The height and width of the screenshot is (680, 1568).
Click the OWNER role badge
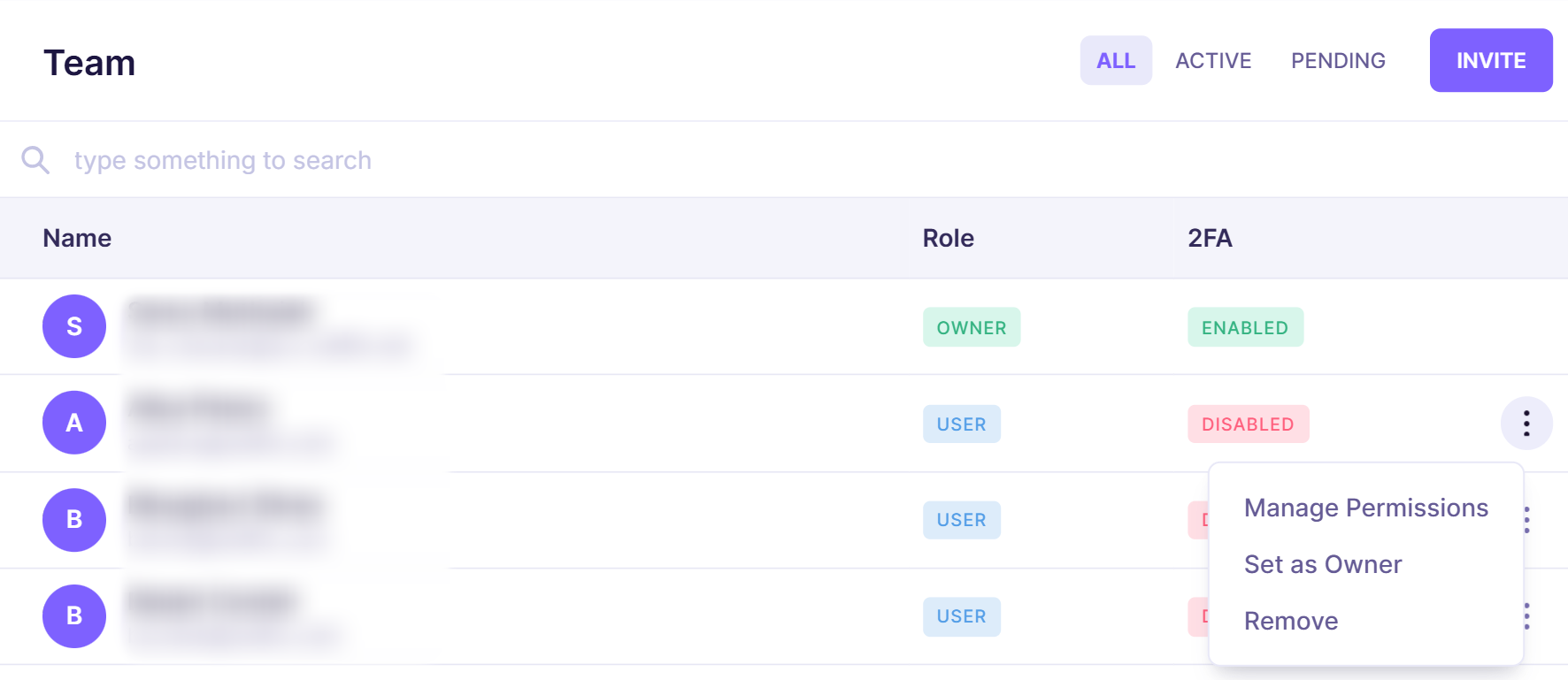tap(972, 327)
